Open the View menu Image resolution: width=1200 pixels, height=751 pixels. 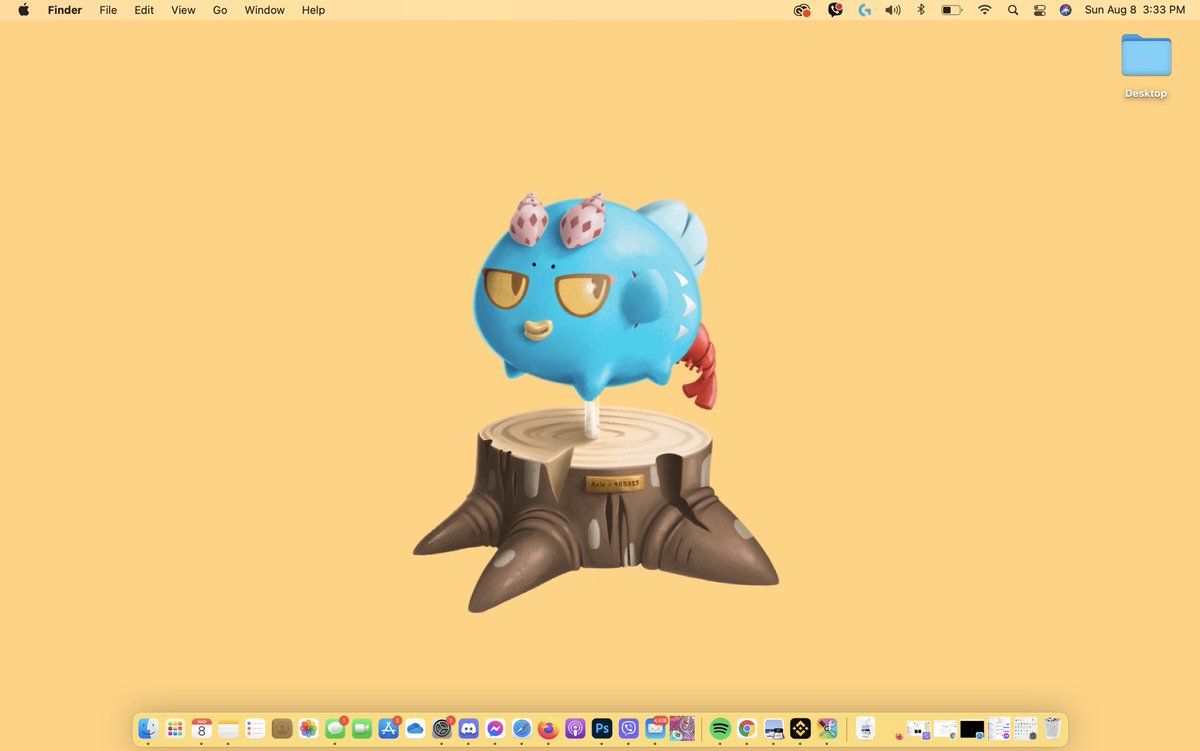click(x=183, y=10)
